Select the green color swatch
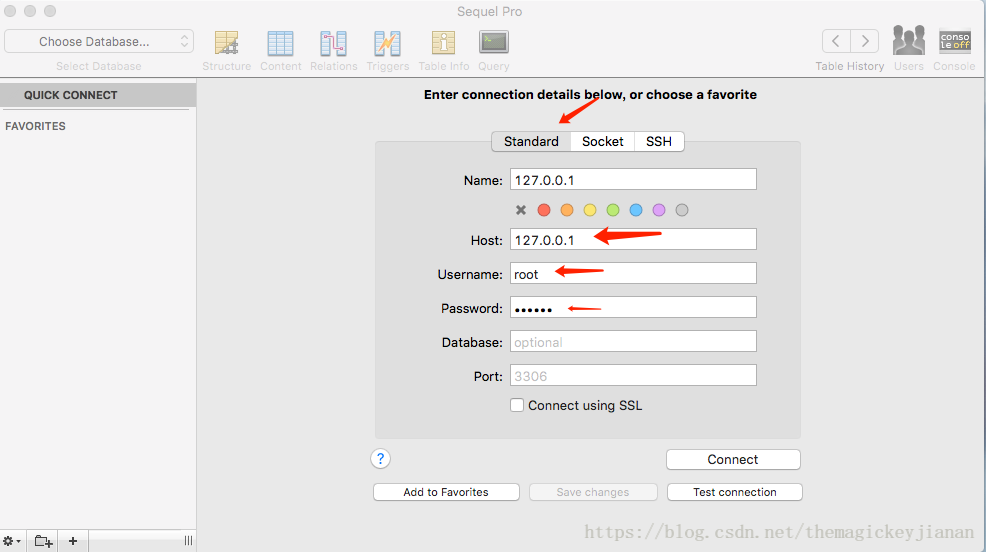Viewport: 986px width, 552px height. click(x=613, y=210)
